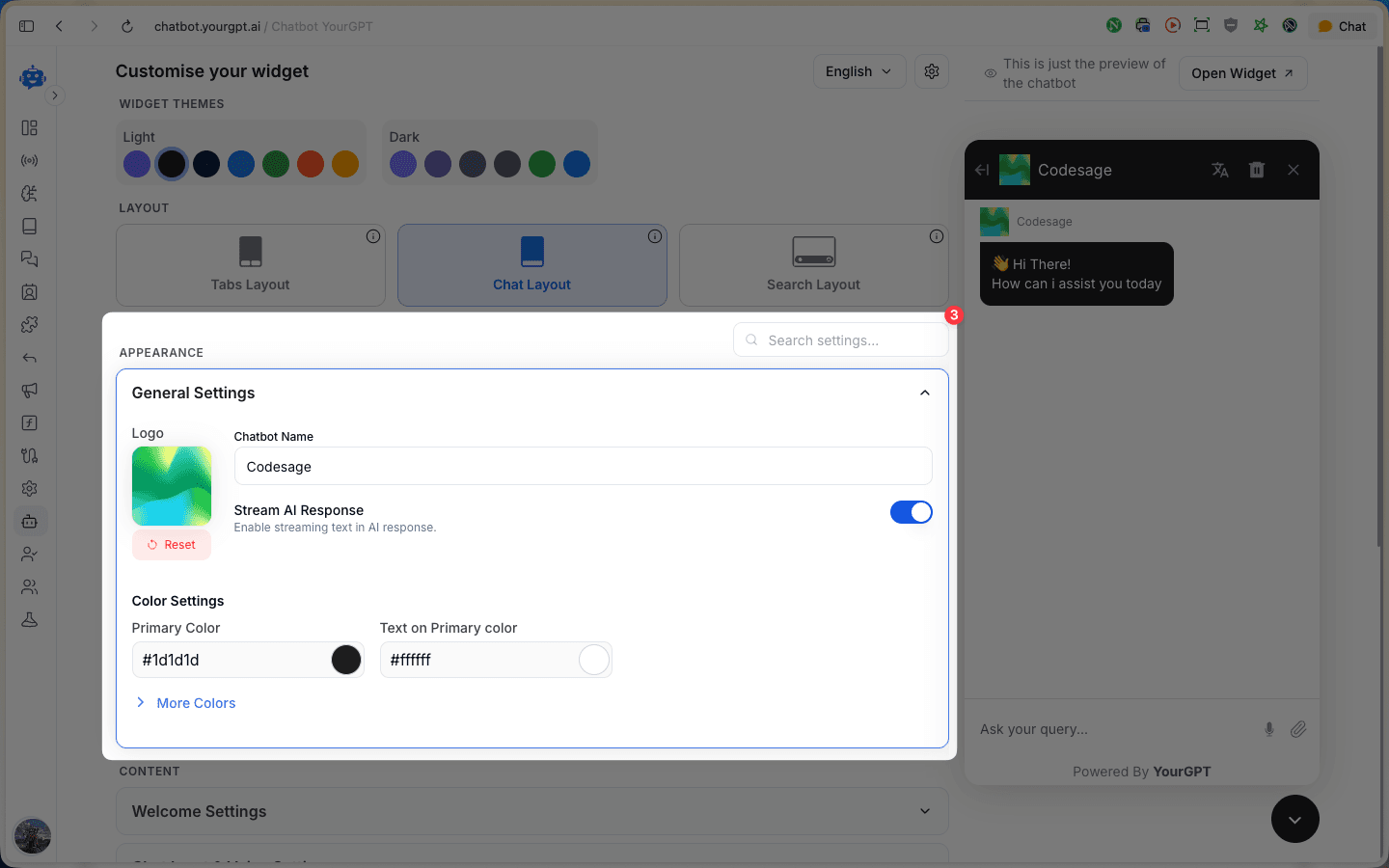Switch to the Search Layout option

813,265
